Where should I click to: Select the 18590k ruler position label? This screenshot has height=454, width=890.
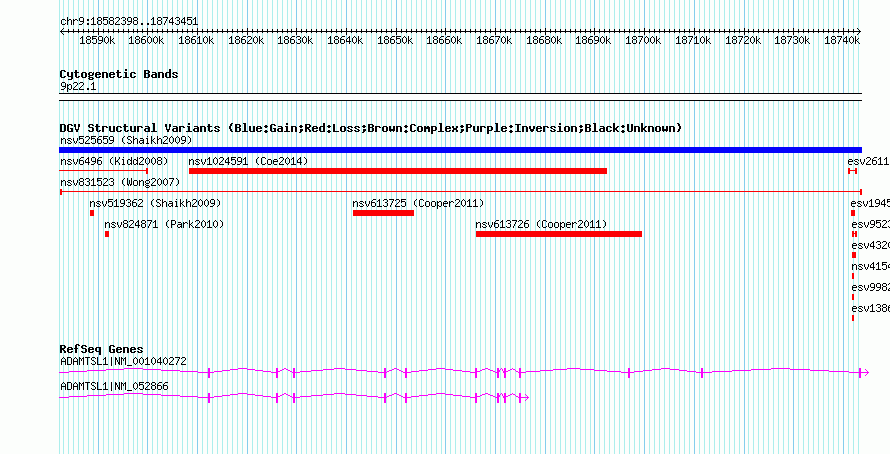click(98, 41)
